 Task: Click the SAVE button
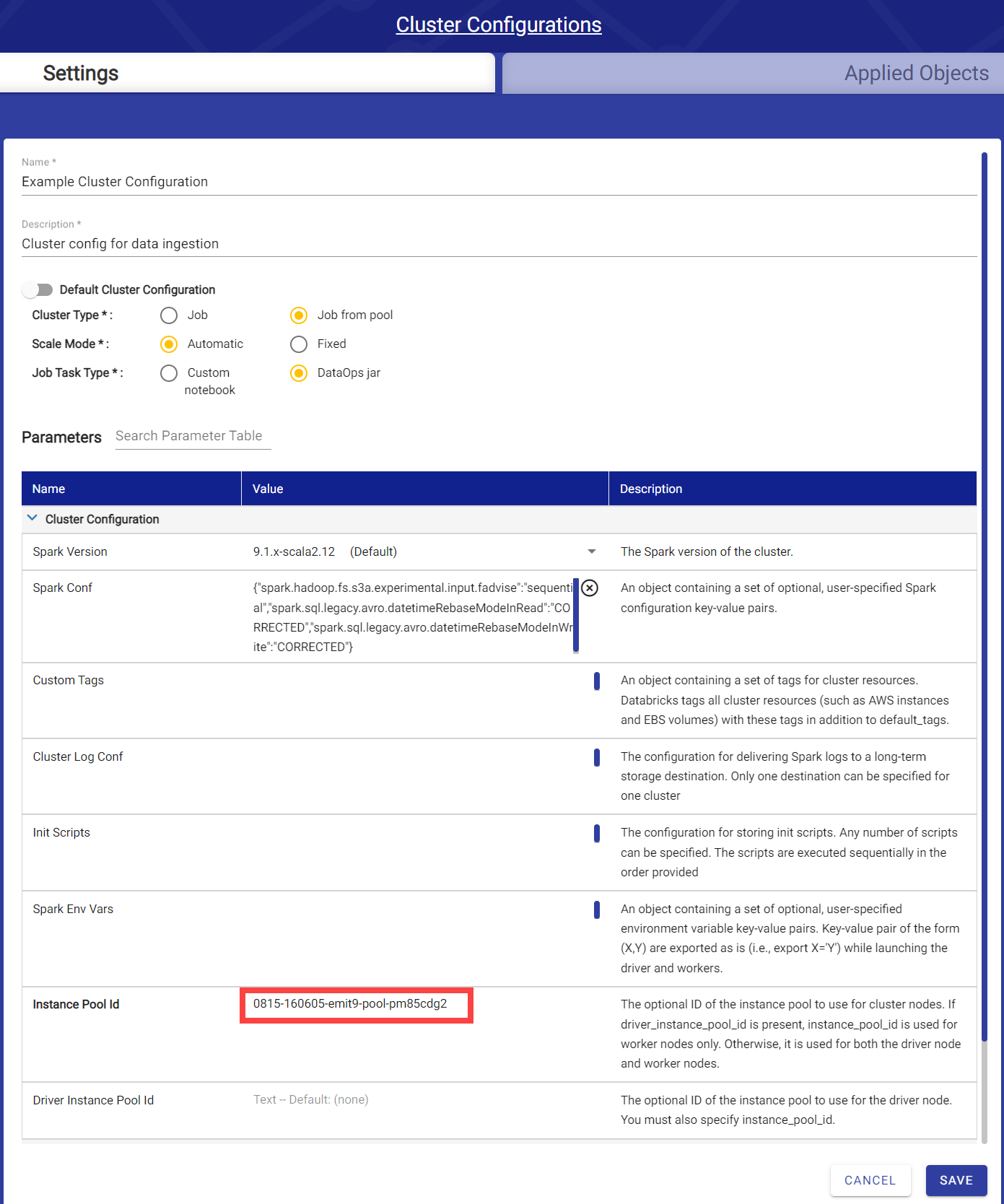point(956,1180)
